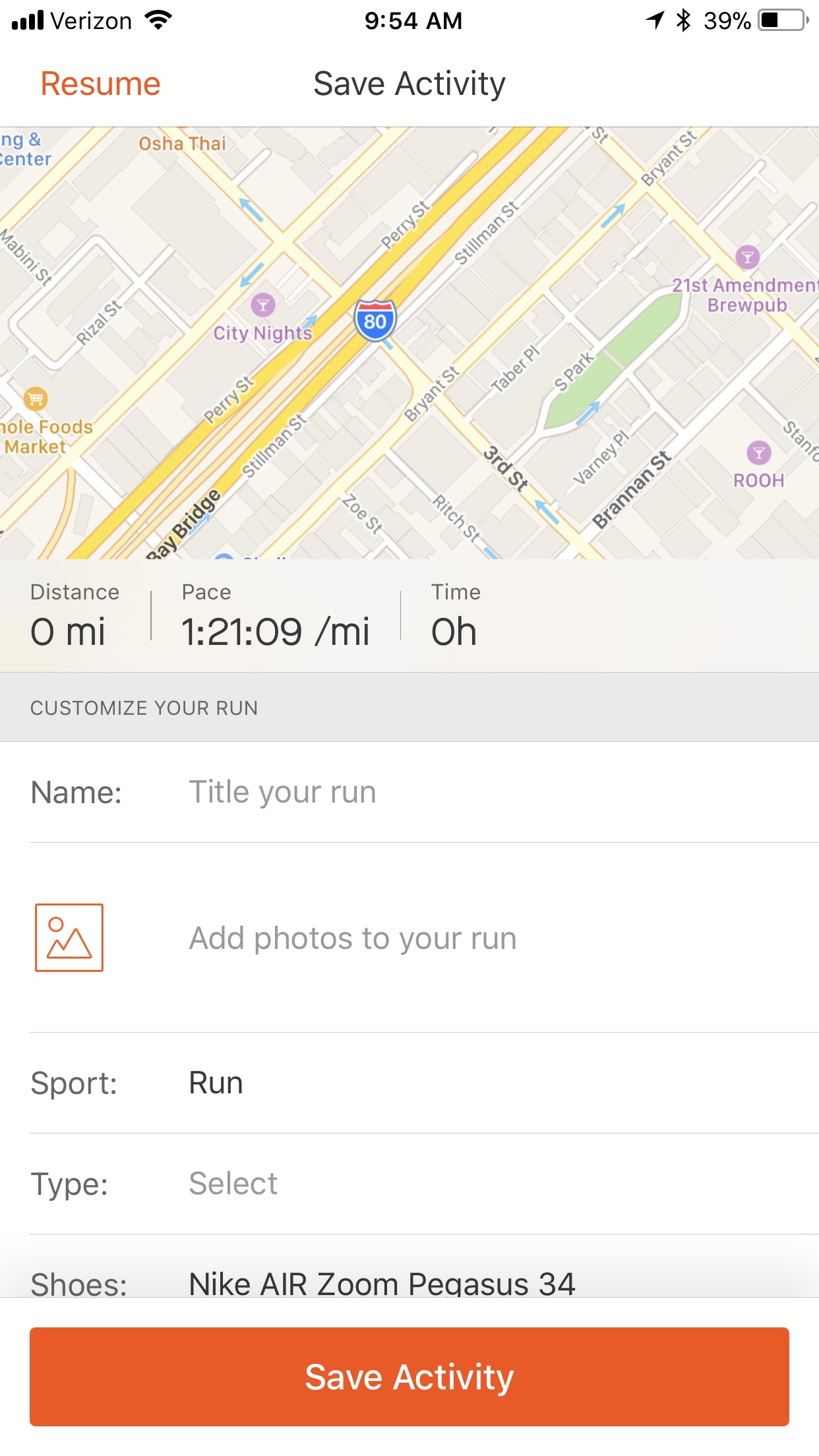Tap the battery icon in status bar
This screenshot has width=819, height=1456.
pyautogui.click(x=783, y=20)
